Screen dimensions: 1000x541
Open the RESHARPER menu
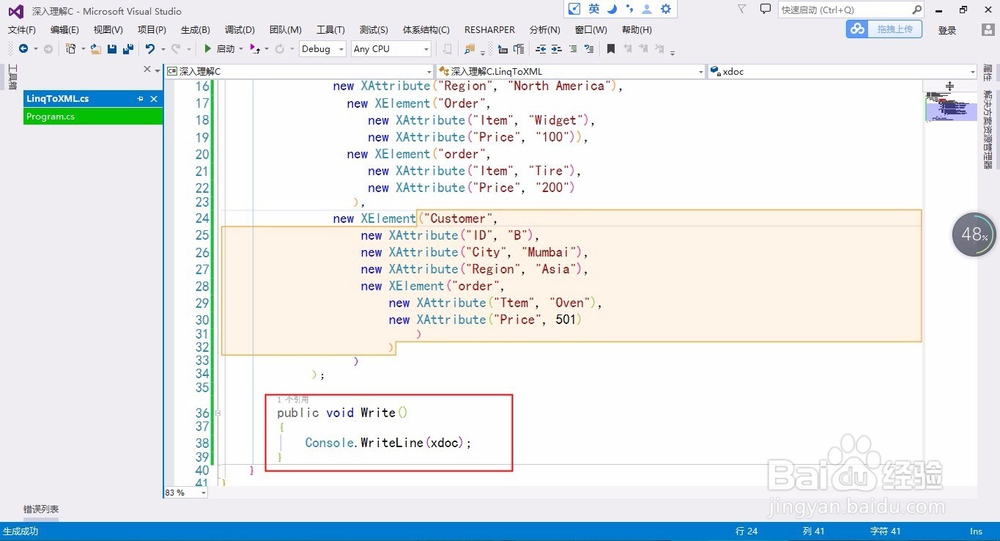[x=490, y=30]
